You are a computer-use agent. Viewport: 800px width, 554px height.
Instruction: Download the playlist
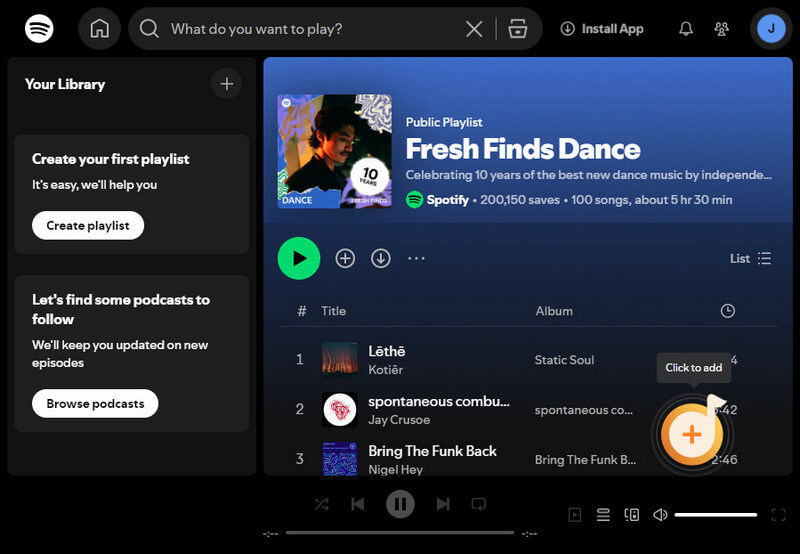coord(381,258)
